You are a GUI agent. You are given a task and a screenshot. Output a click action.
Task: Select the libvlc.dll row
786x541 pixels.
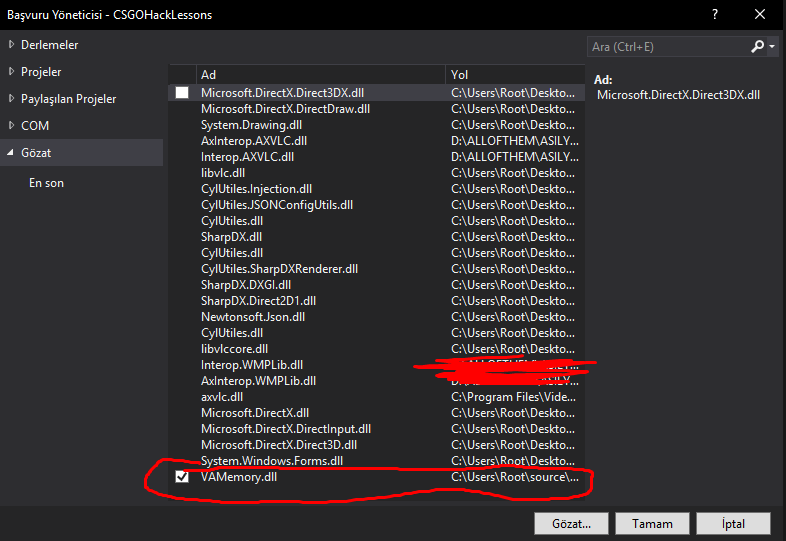pyautogui.click(x=376, y=173)
